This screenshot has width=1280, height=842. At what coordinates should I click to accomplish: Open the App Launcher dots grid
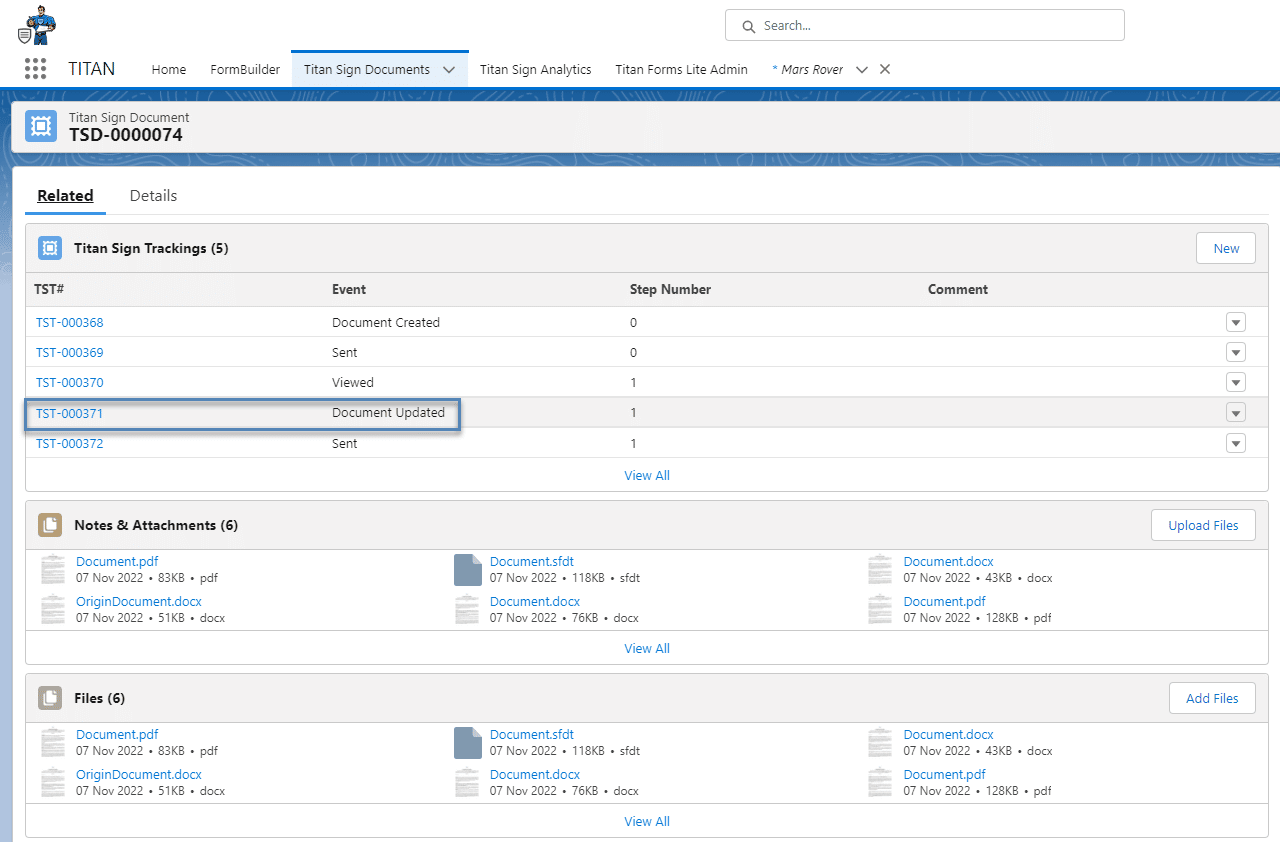(35, 69)
